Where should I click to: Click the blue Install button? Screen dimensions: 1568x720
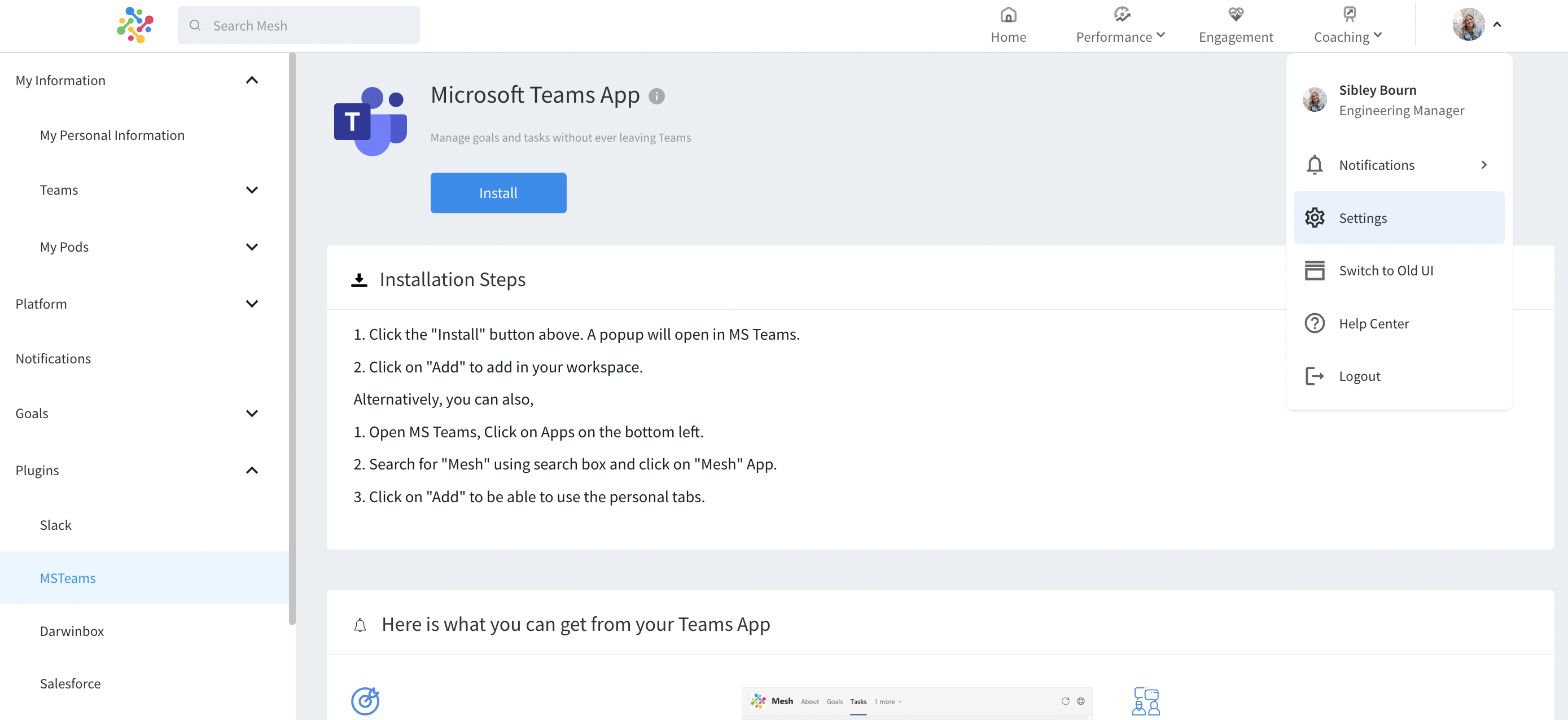(x=498, y=193)
